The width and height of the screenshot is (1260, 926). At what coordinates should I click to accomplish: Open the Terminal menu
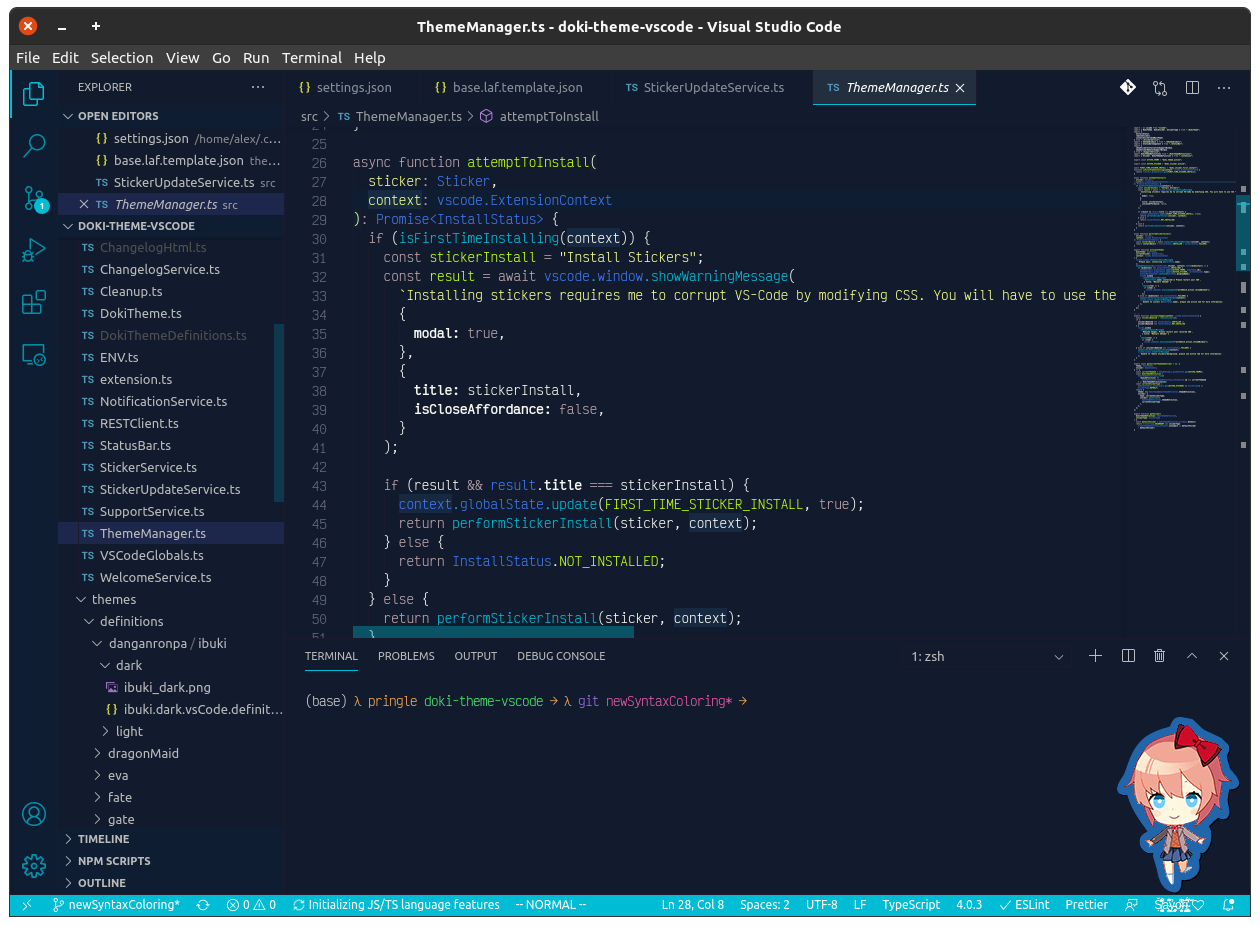tap(312, 58)
